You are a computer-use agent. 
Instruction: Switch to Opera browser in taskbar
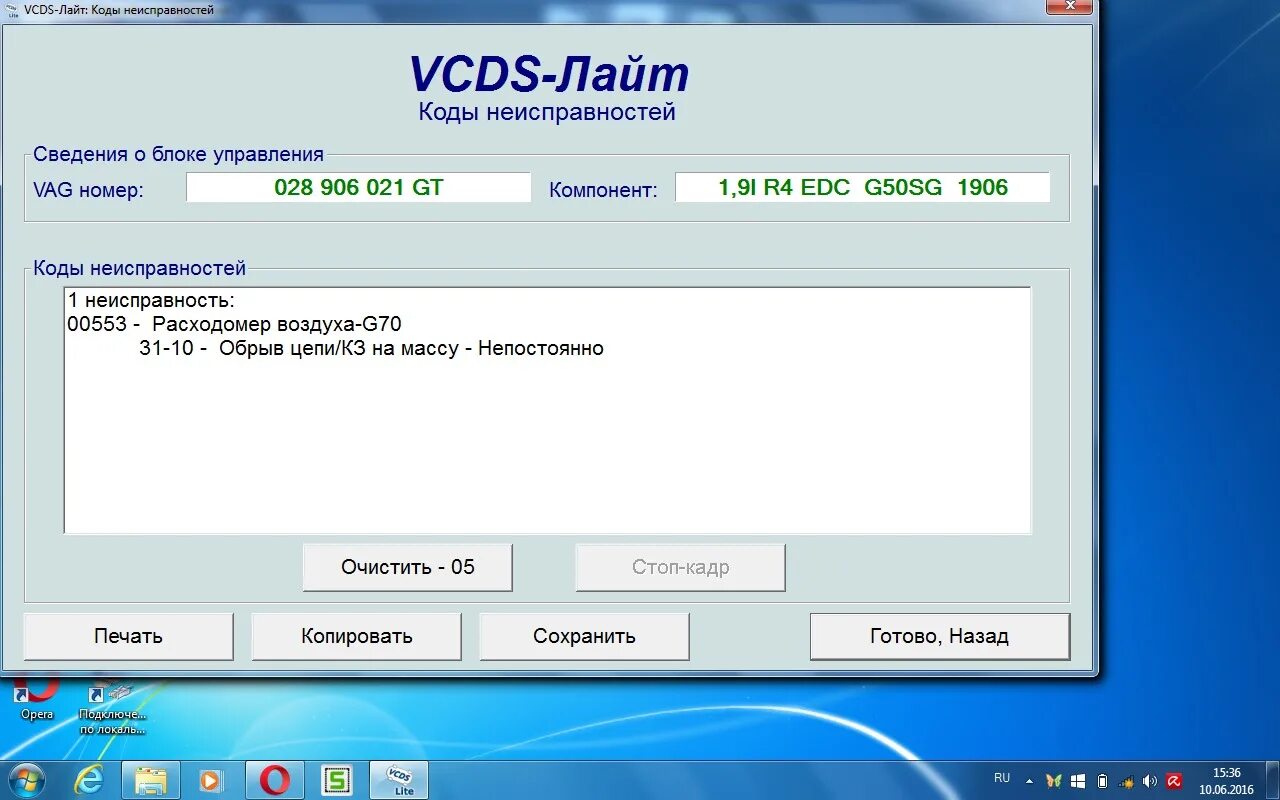(x=275, y=780)
